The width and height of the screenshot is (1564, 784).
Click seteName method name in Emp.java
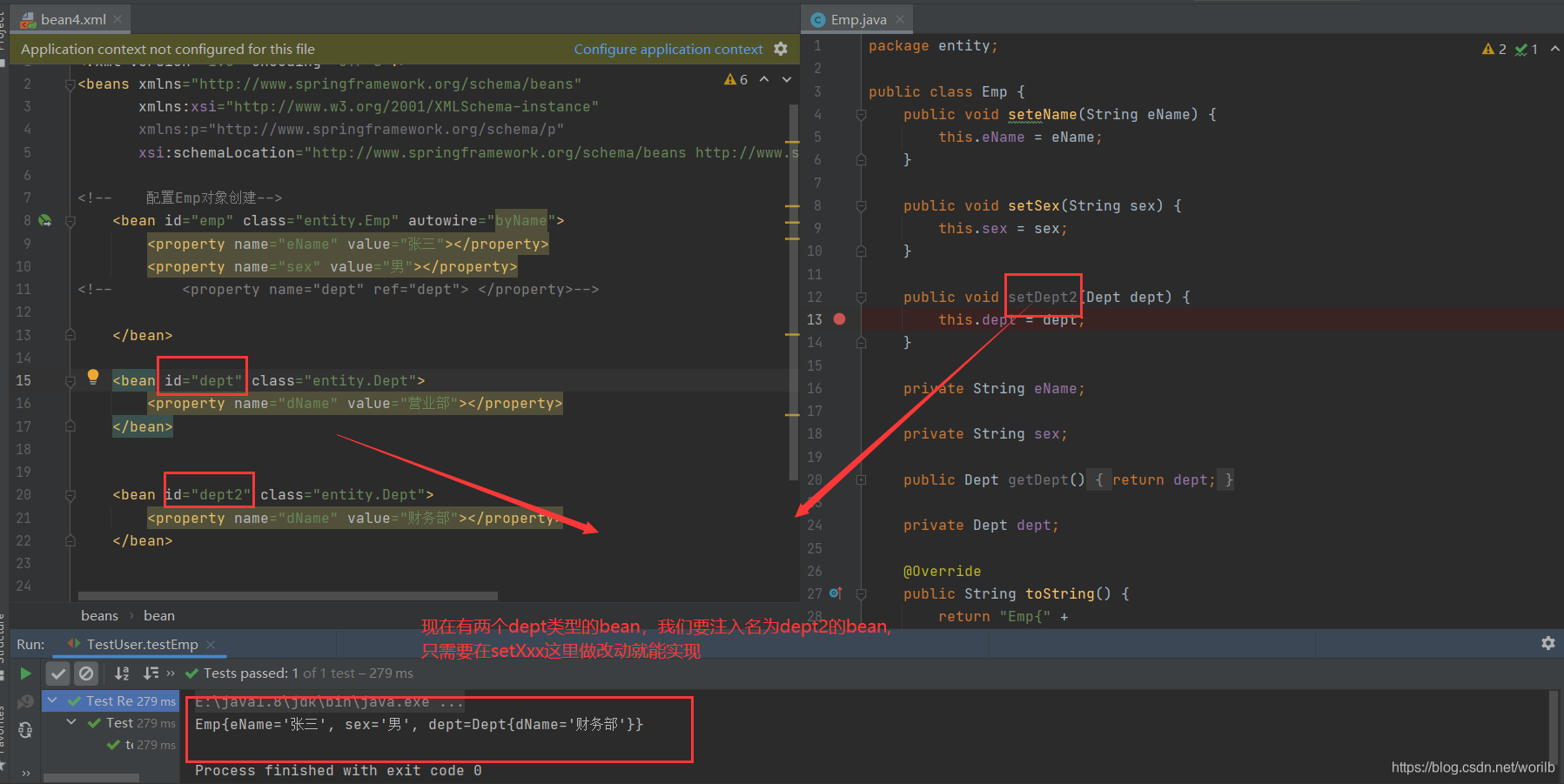click(x=1043, y=115)
